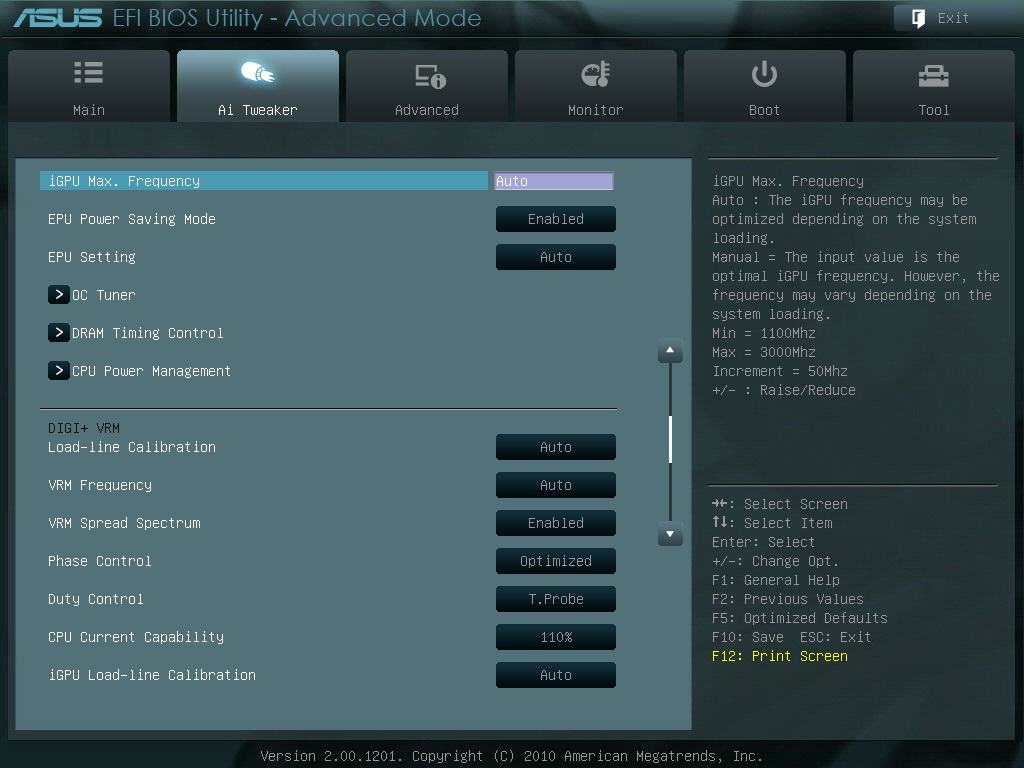Click the Tool toolbox icon
The width and height of the screenshot is (1024, 768).
934,76
